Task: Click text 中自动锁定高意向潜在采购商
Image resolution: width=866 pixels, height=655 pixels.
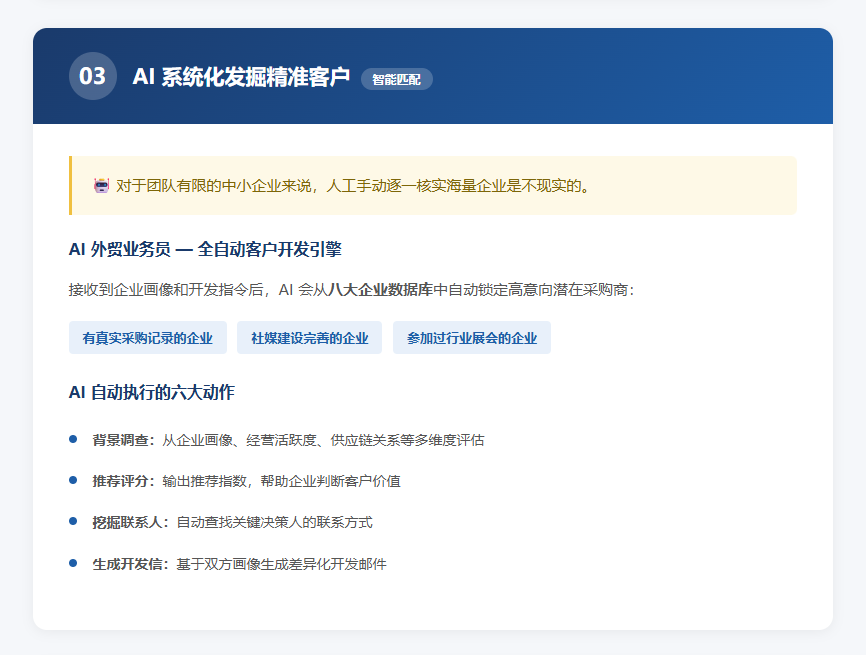Action: click(x=531, y=289)
